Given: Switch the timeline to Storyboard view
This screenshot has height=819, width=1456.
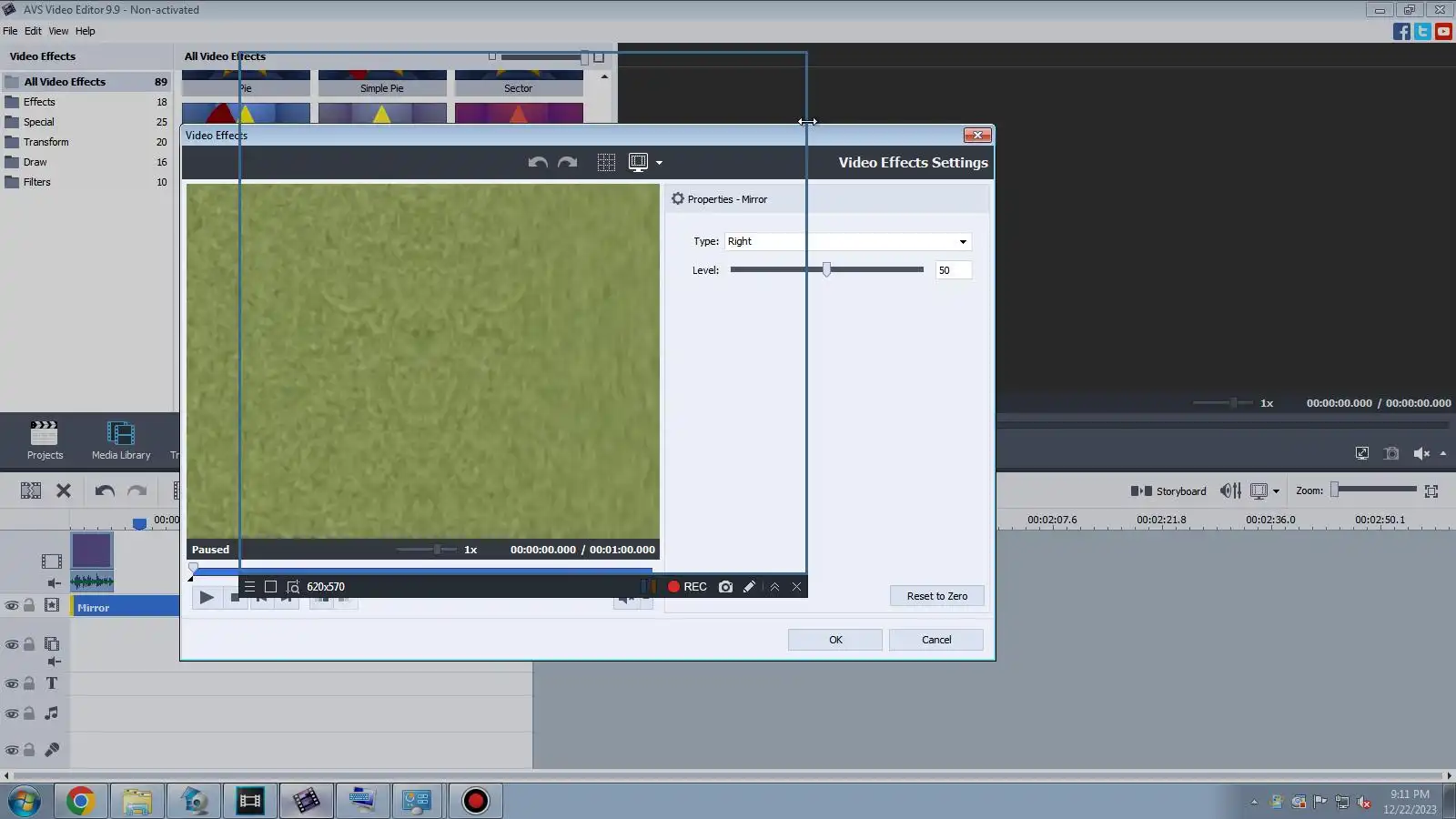Looking at the screenshot, I should coord(1168,491).
